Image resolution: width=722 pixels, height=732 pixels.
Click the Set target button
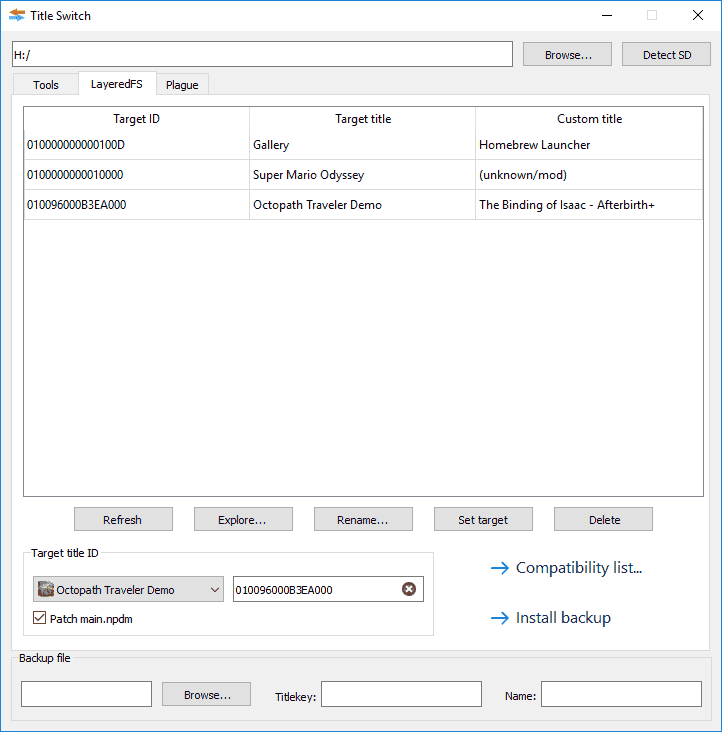[x=483, y=520]
